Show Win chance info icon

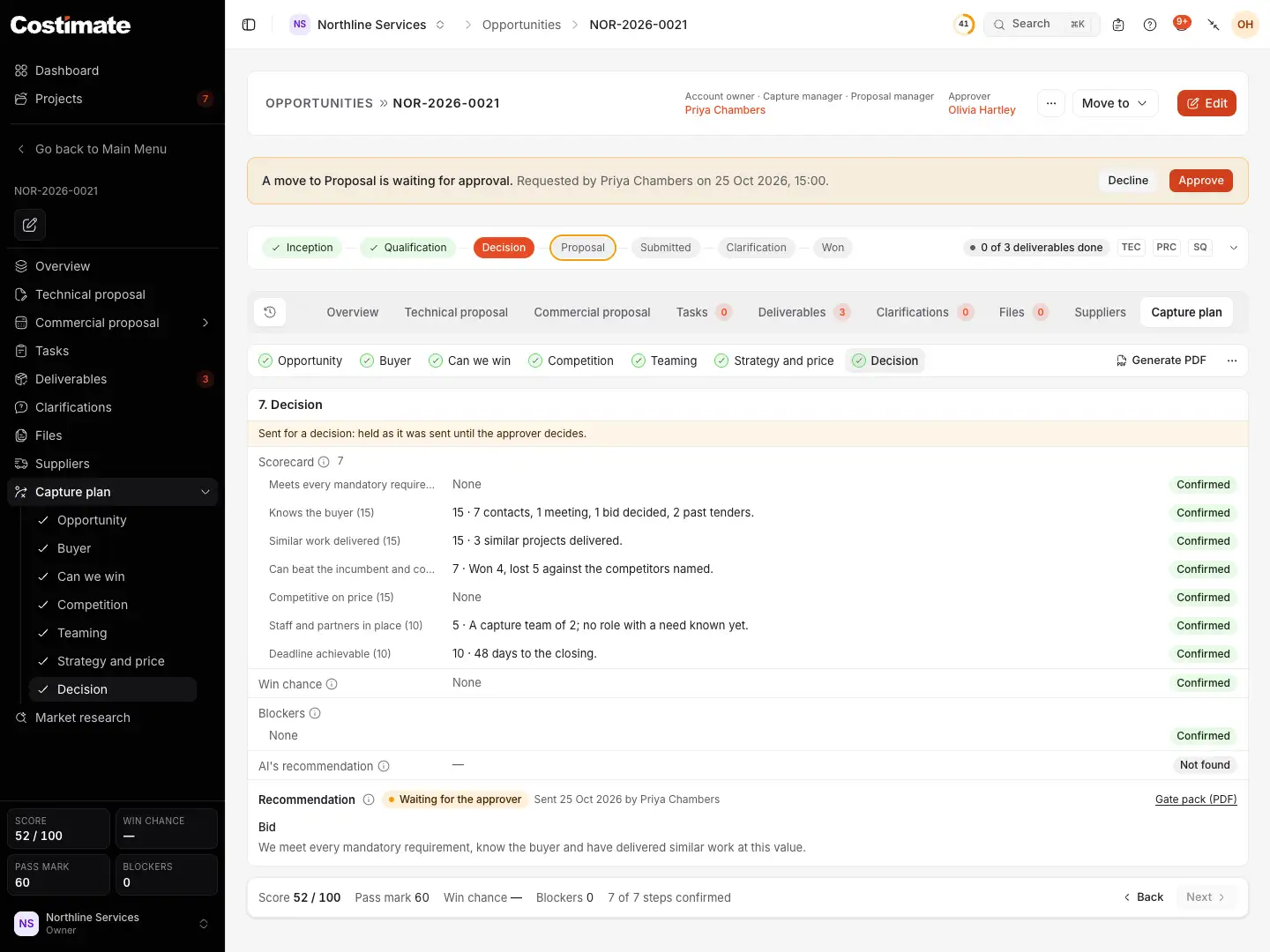tap(332, 684)
